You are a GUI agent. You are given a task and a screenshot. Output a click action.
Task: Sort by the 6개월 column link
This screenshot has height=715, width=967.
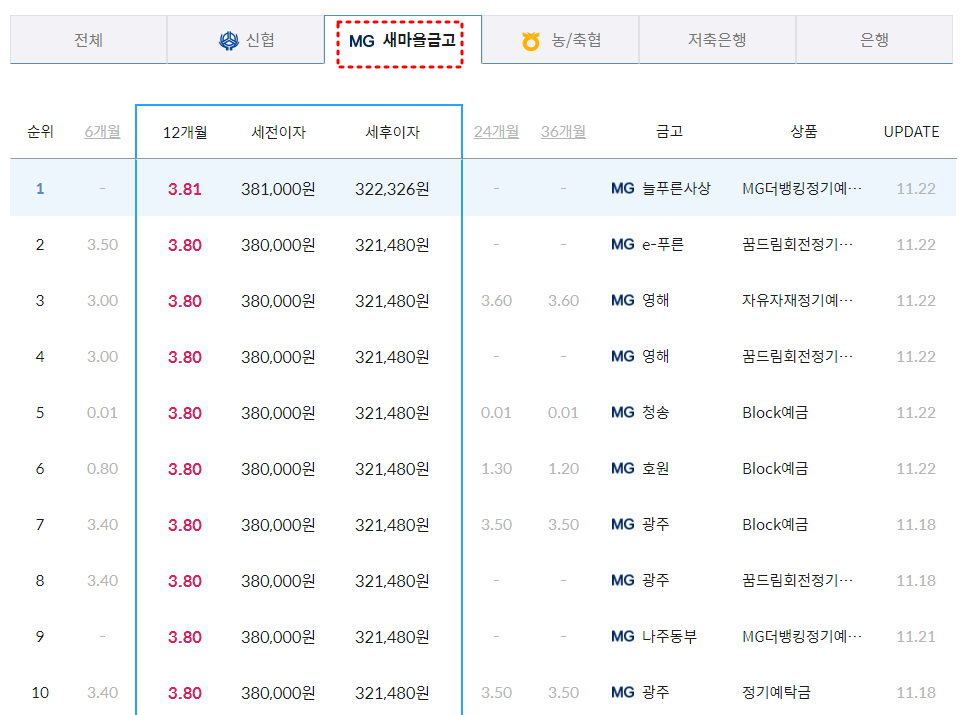click(102, 131)
